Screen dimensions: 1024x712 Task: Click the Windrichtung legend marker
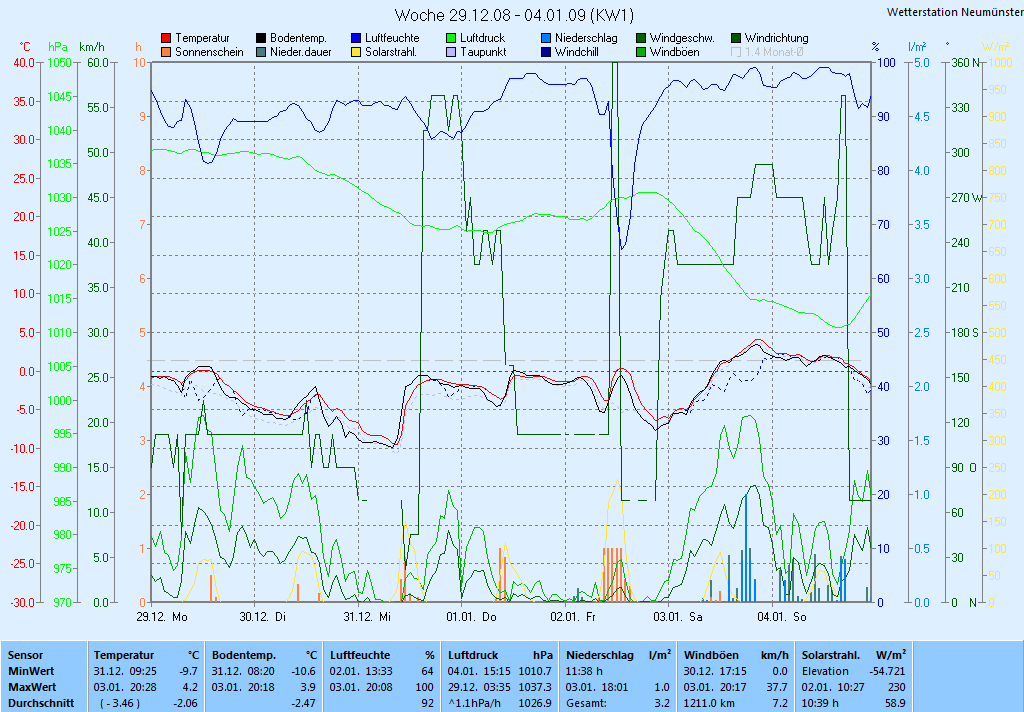click(736, 38)
